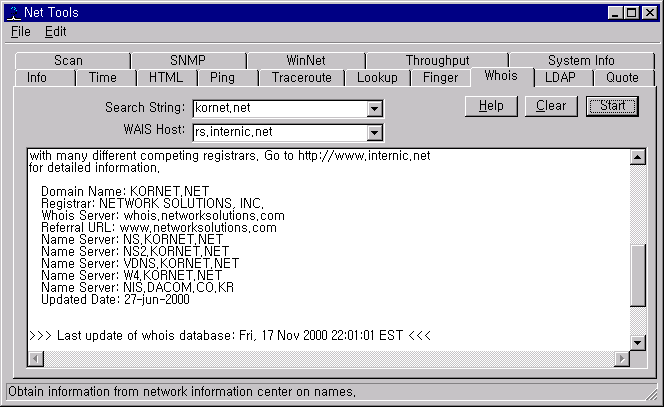Click the vertical scrollbar thumb

click(638, 275)
